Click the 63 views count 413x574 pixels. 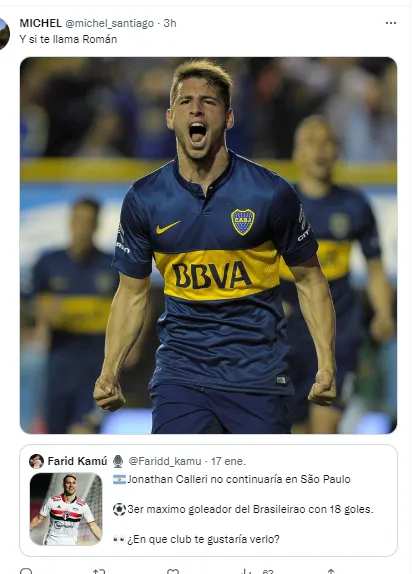click(268, 571)
